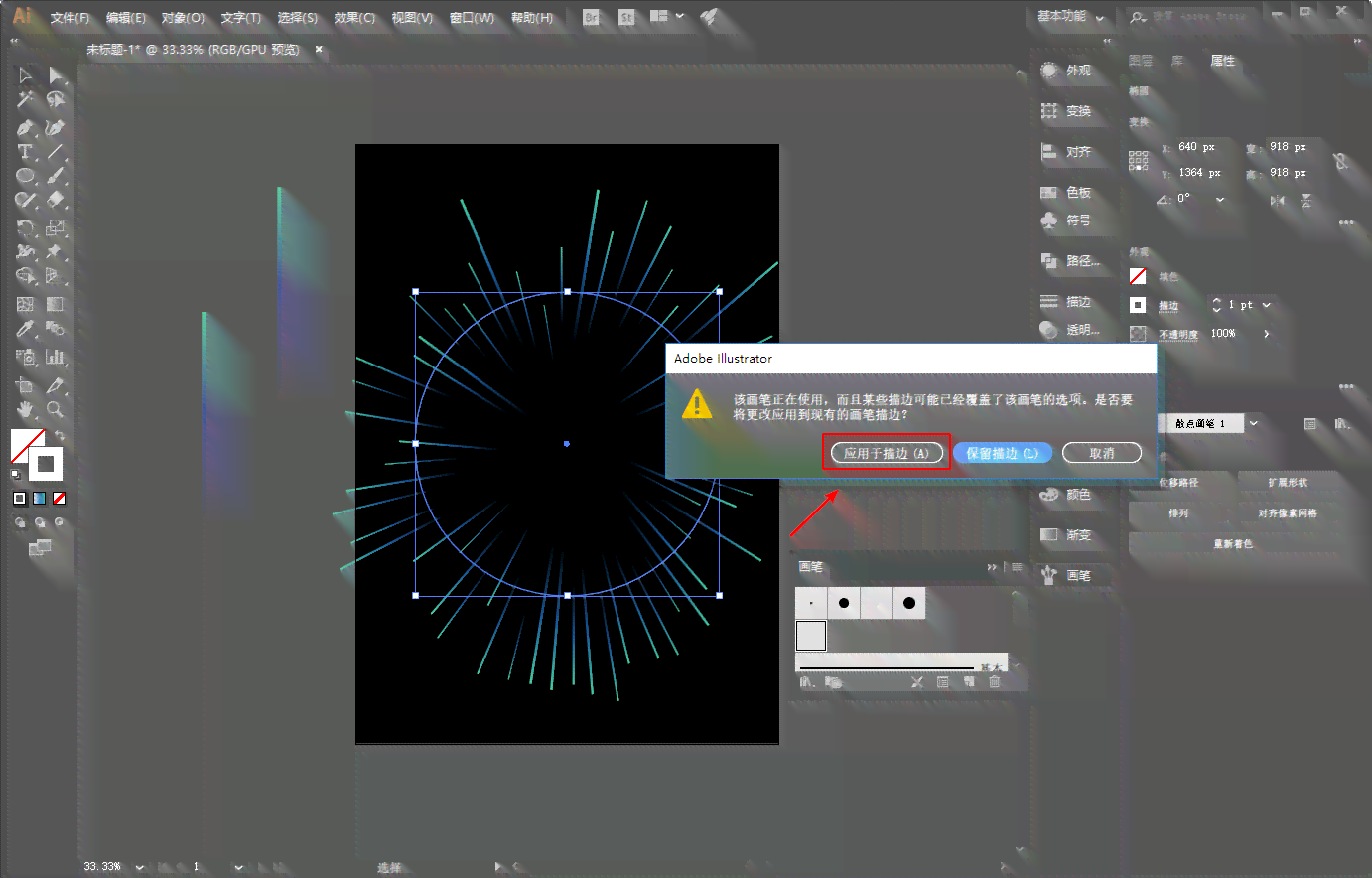The image size is (1372, 878).
Task: Click the 取消 cancel button
Action: click(1102, 453)
